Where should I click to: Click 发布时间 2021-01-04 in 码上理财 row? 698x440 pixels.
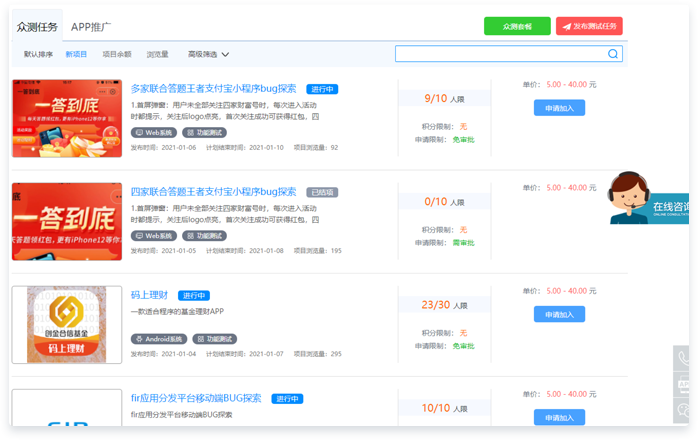point(163,354)
